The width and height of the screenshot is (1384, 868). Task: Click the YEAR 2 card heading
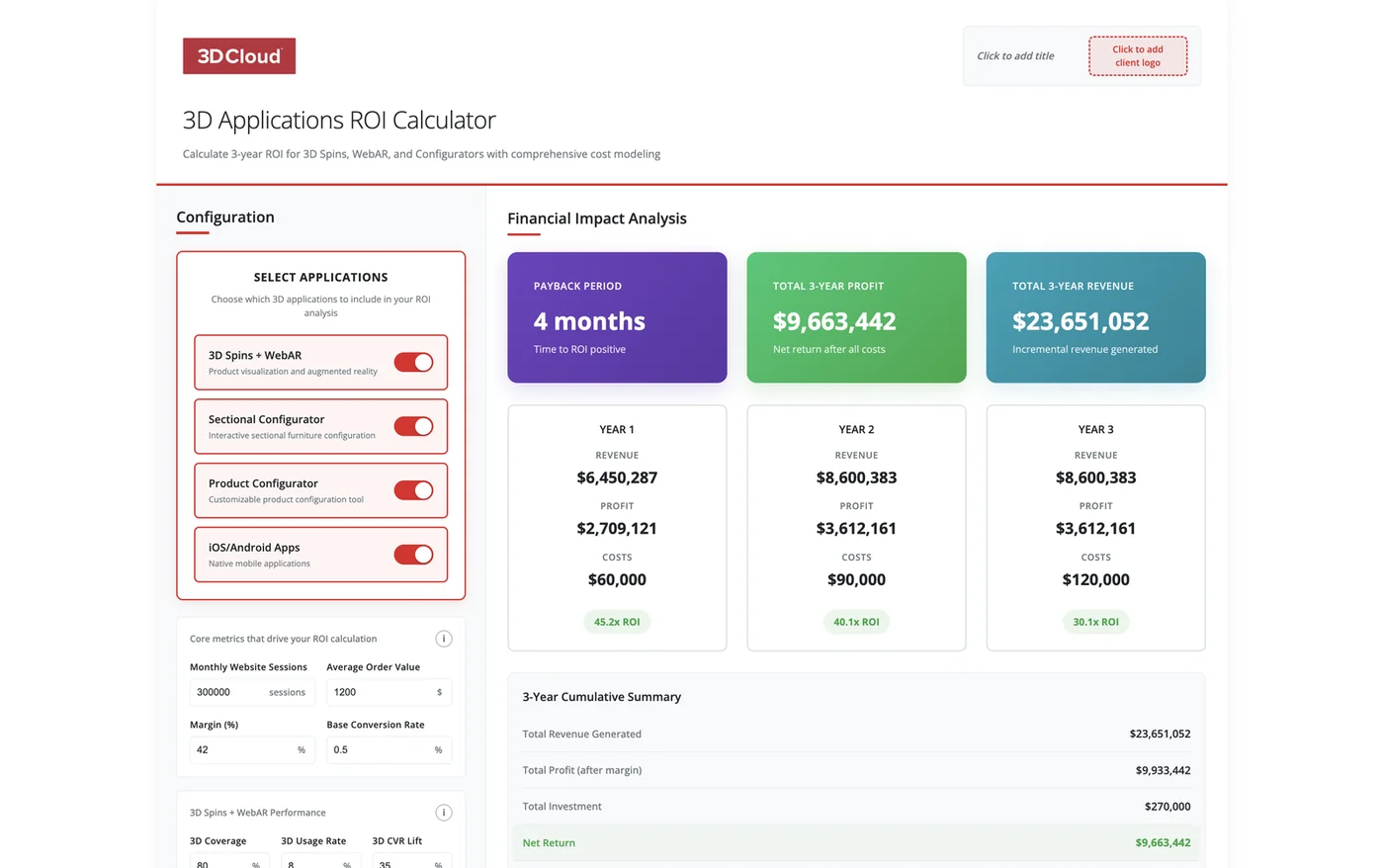[856, 430]
